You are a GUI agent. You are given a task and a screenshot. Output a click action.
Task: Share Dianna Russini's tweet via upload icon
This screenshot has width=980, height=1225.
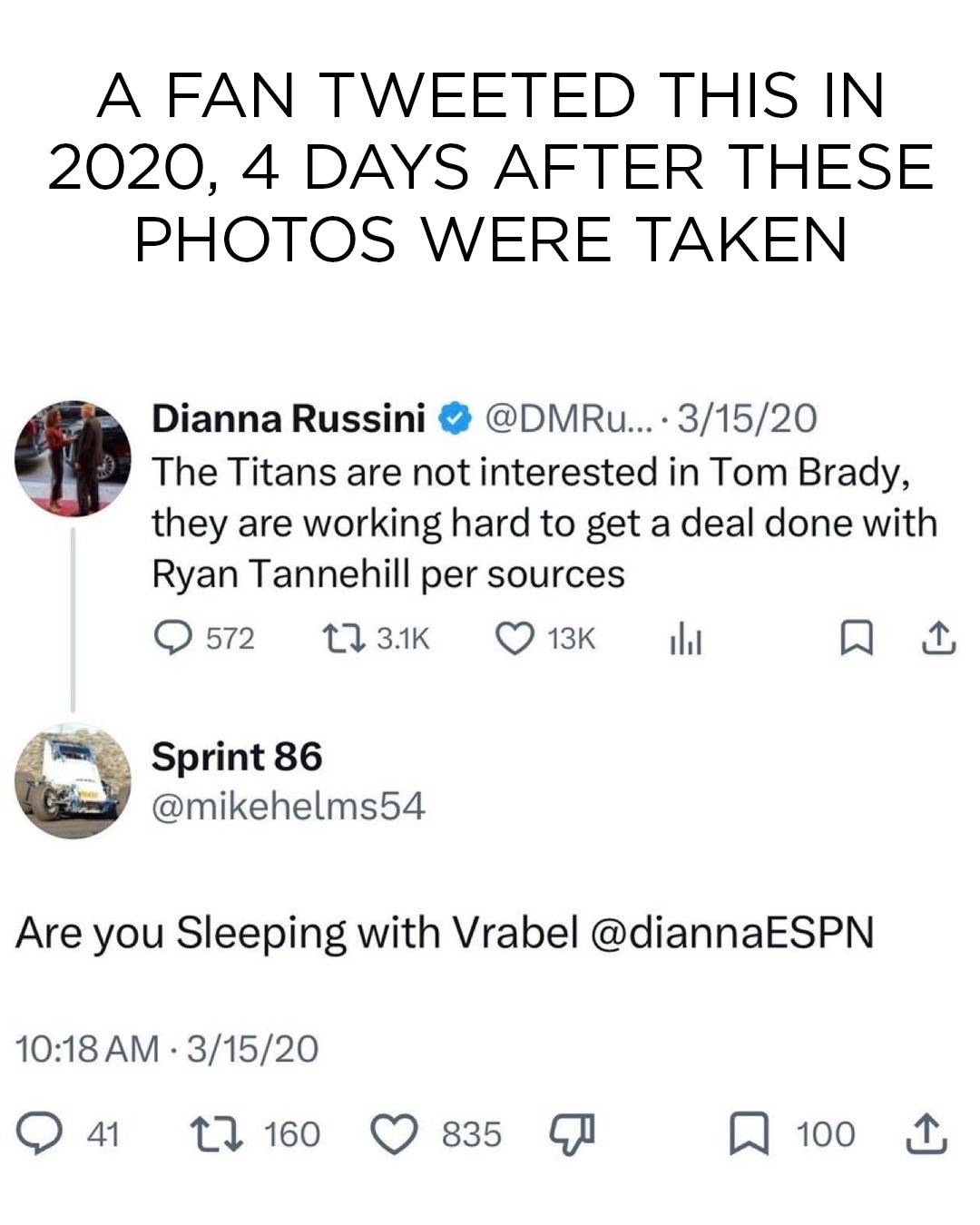938,639
